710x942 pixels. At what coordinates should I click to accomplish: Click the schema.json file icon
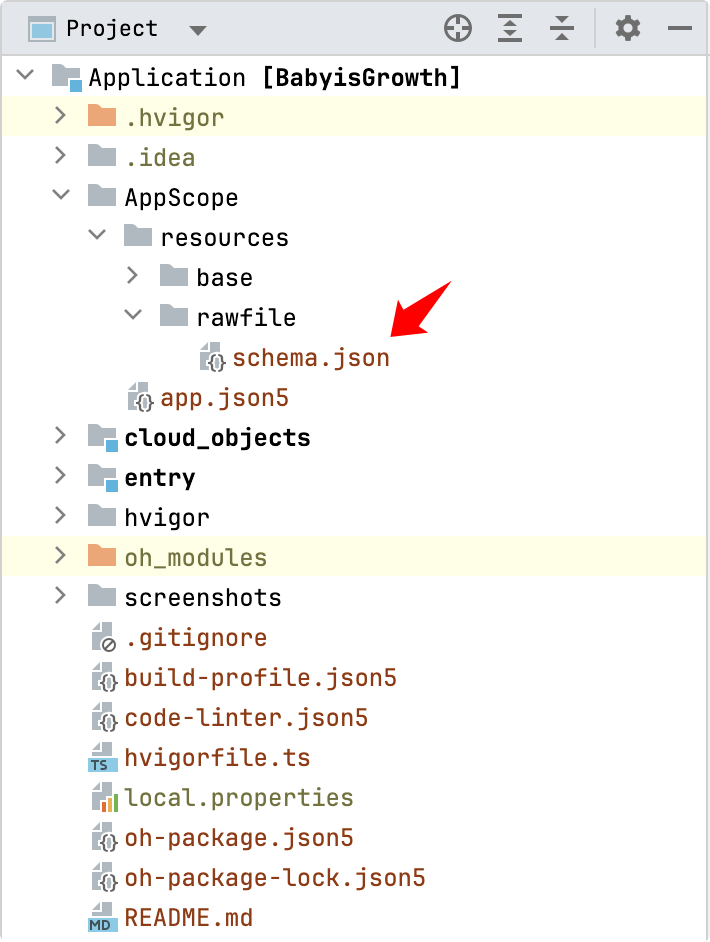pos(213,356)
